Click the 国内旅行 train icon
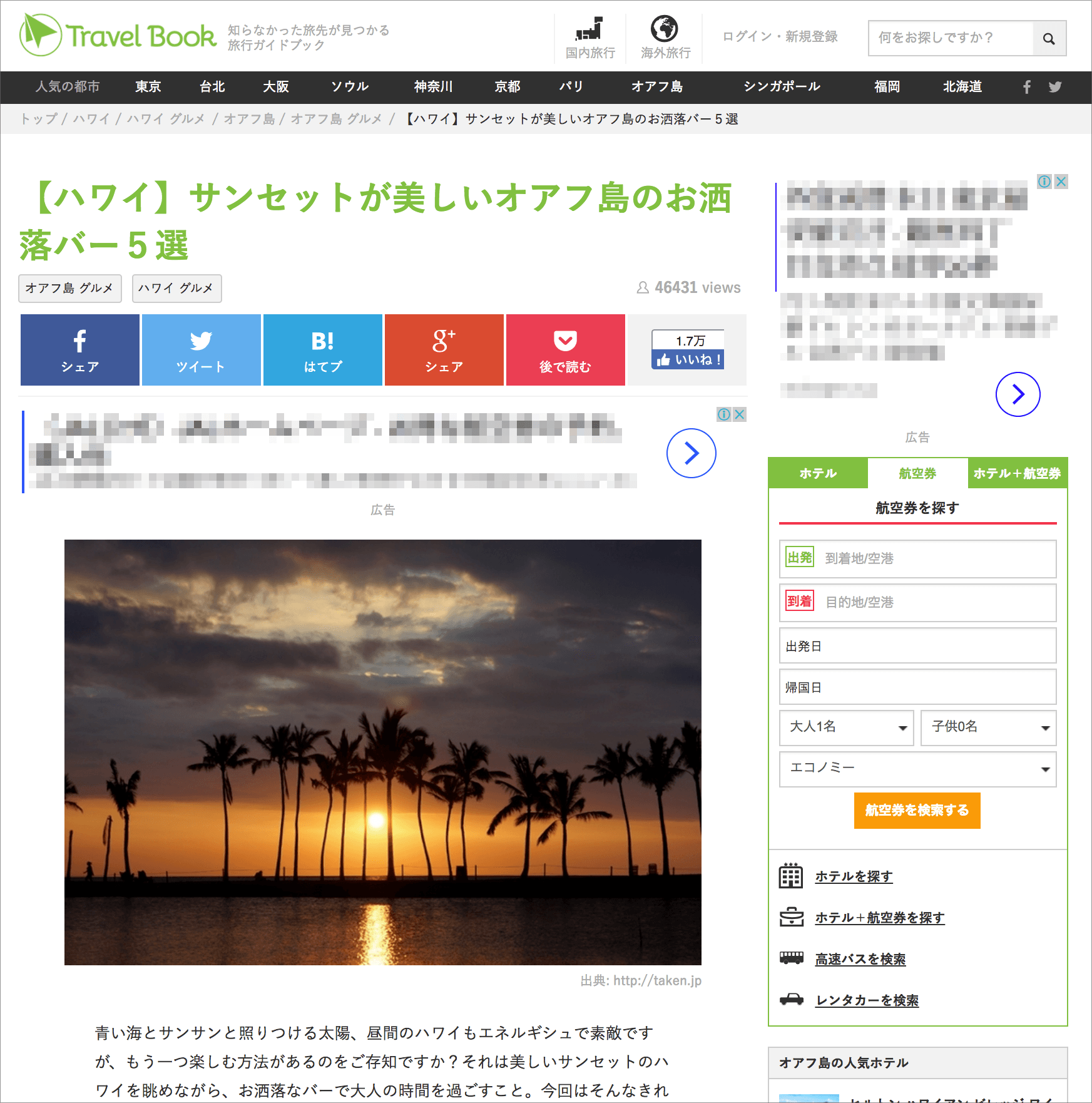Image resolution: width=1092 pixels, height=1103 pixels. pos(589,30)
